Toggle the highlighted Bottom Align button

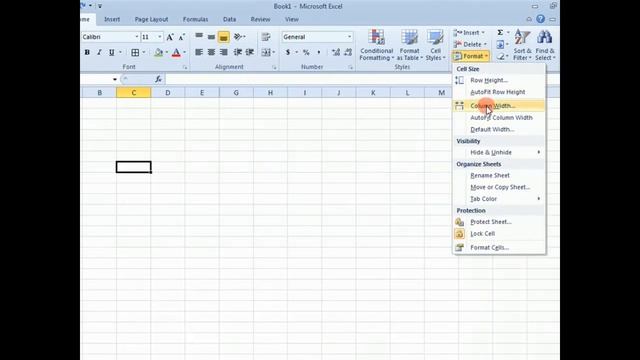(223, 37)
